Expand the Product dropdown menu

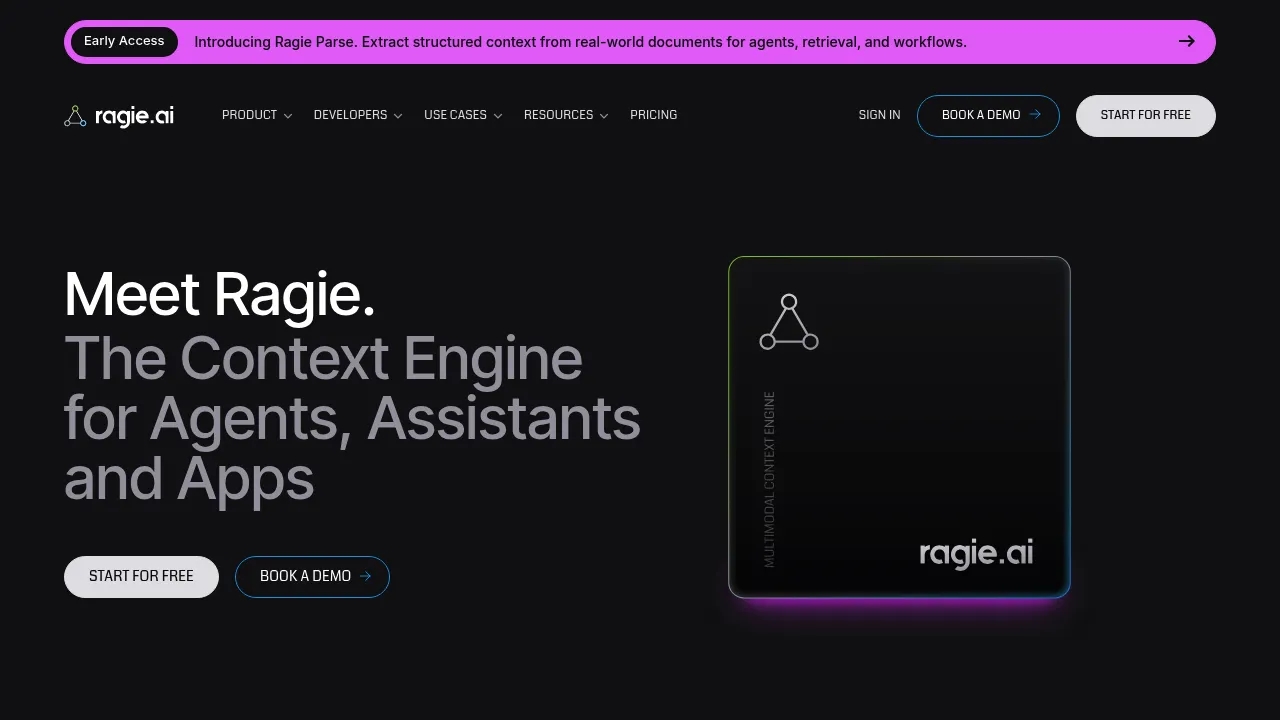tap(257, 115)
